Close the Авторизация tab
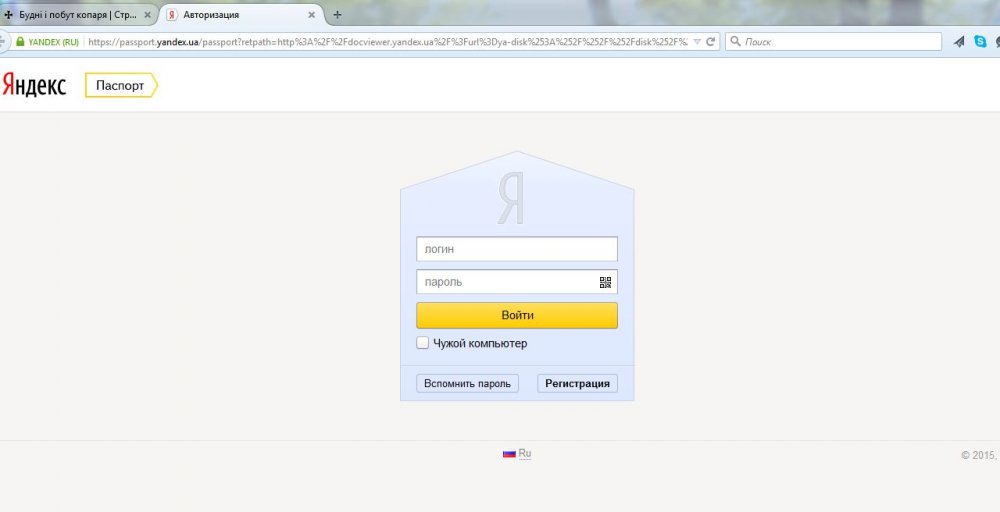 (x=311, y=15)
